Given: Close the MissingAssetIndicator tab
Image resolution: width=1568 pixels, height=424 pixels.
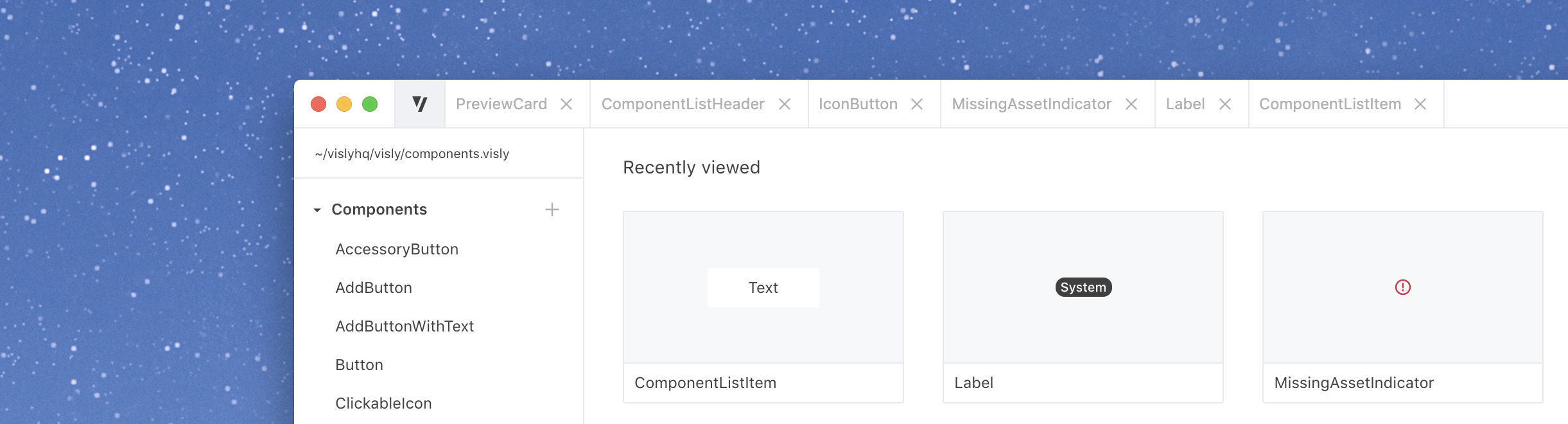Looking at the screenshot, I should [x=1131, y=104].
